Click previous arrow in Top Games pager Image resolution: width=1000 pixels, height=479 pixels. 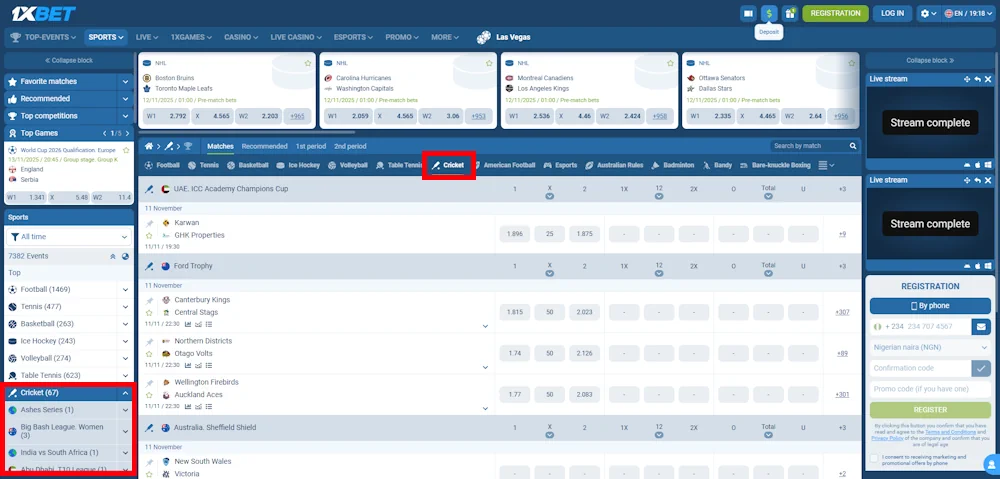pos(105,133)
